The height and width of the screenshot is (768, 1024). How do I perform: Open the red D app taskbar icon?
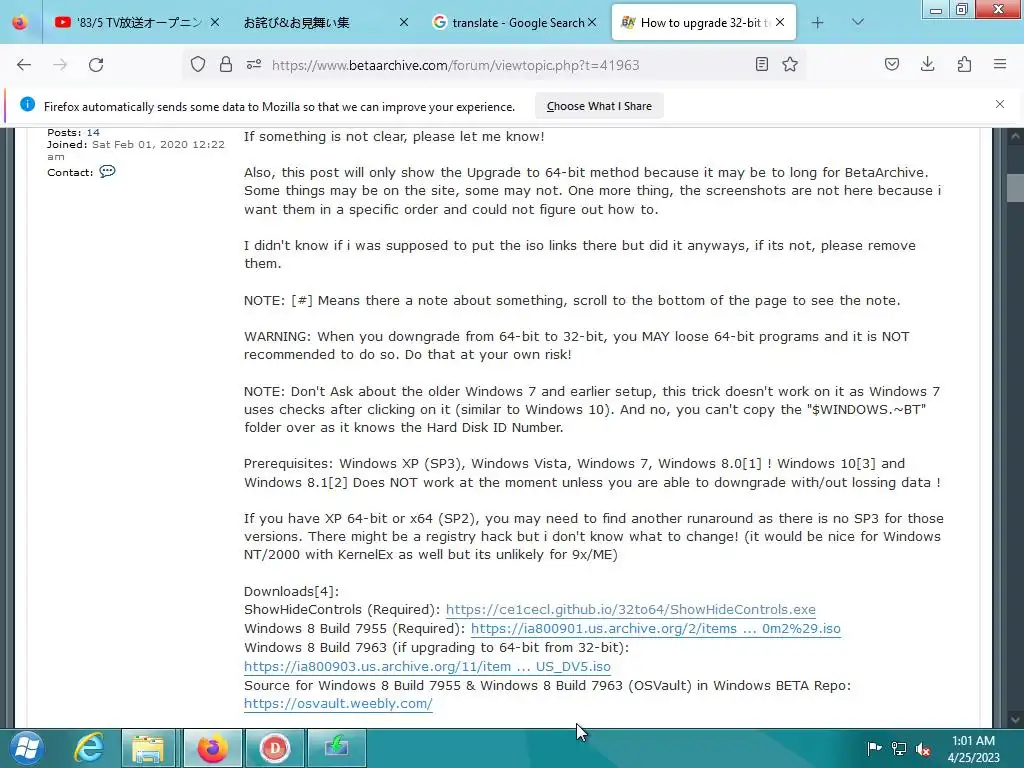[274, 748]
